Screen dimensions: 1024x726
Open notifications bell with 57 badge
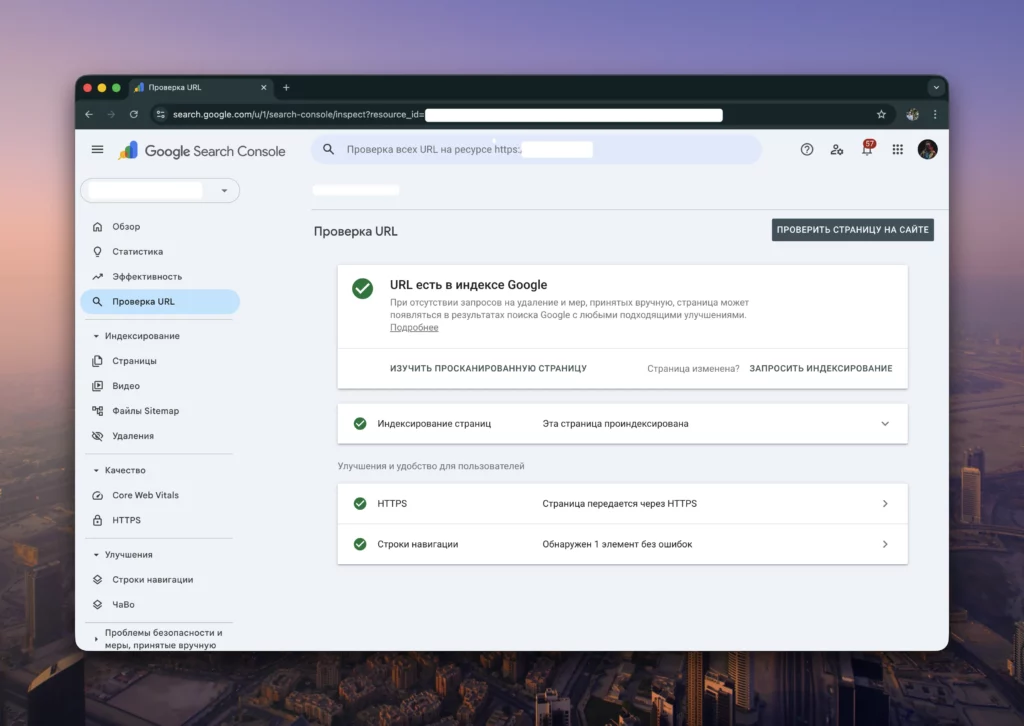tap(867, 148)
